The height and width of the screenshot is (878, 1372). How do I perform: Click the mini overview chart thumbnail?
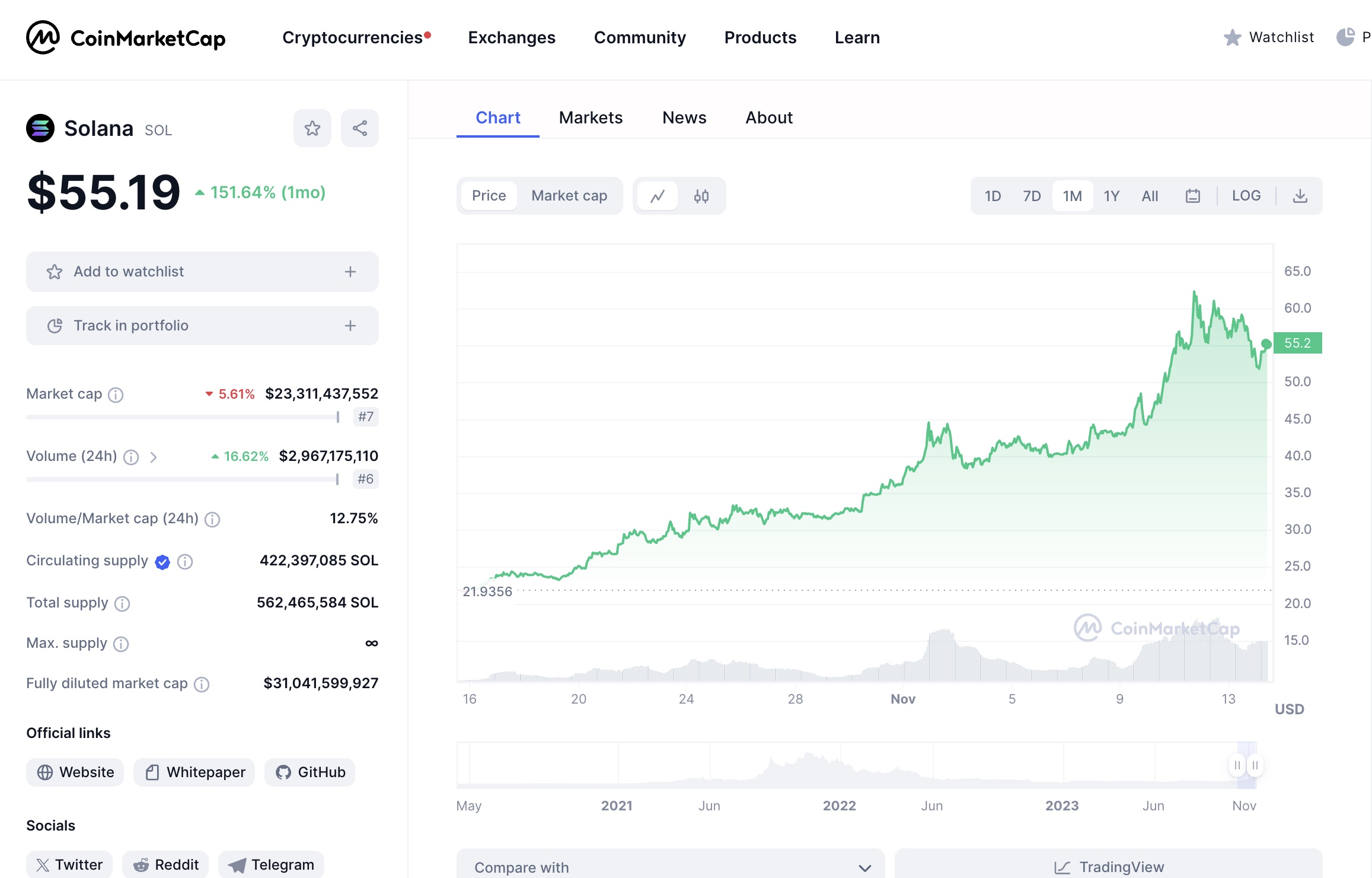(x=856, y=765)
